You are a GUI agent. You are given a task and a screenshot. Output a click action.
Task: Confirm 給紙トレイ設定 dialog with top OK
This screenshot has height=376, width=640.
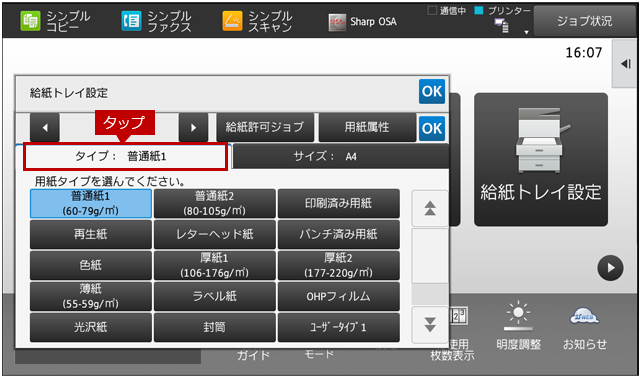[432, 91]
